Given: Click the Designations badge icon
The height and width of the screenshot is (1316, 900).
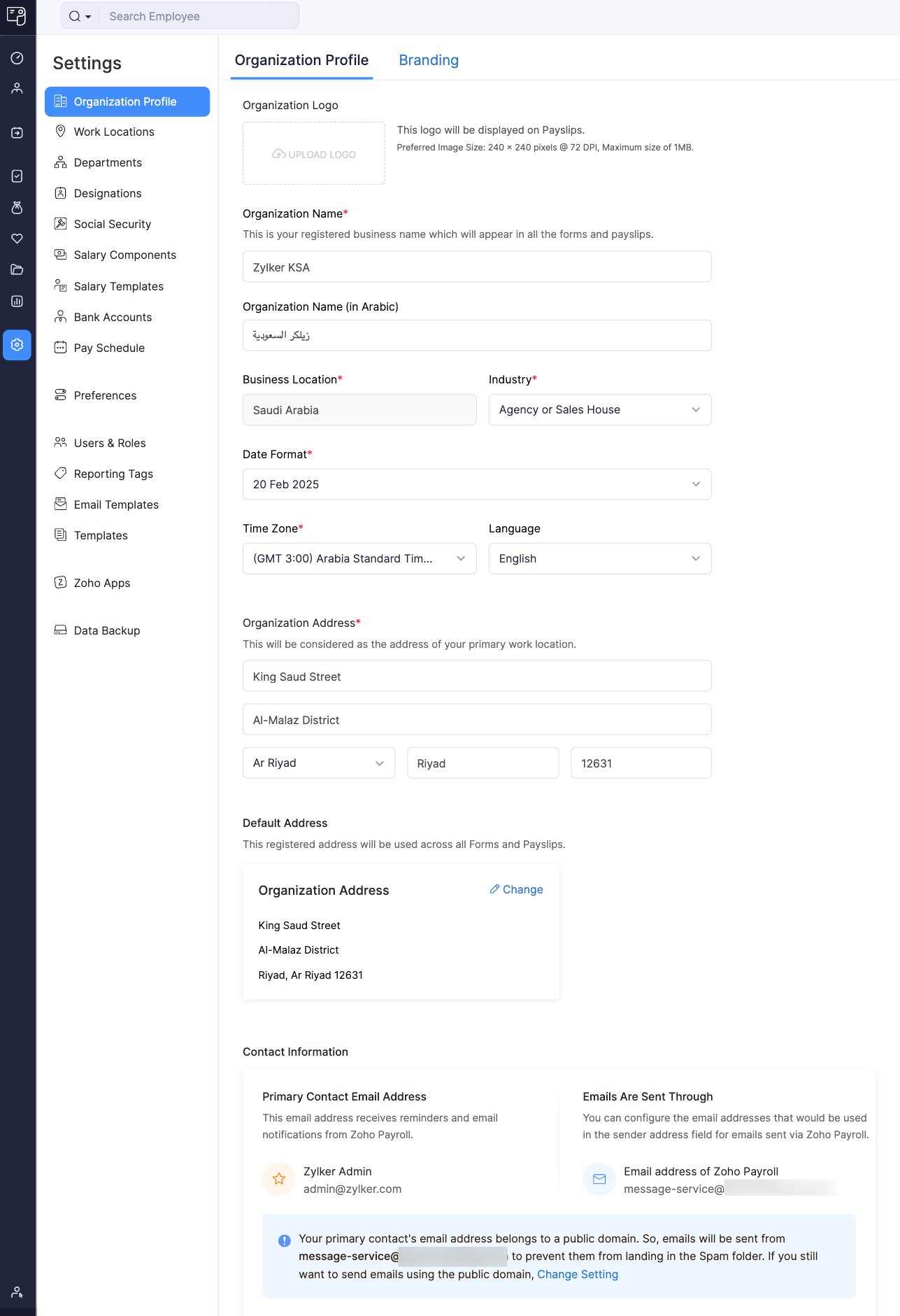Looking at the screenshot, I should [x=61, y=193].
